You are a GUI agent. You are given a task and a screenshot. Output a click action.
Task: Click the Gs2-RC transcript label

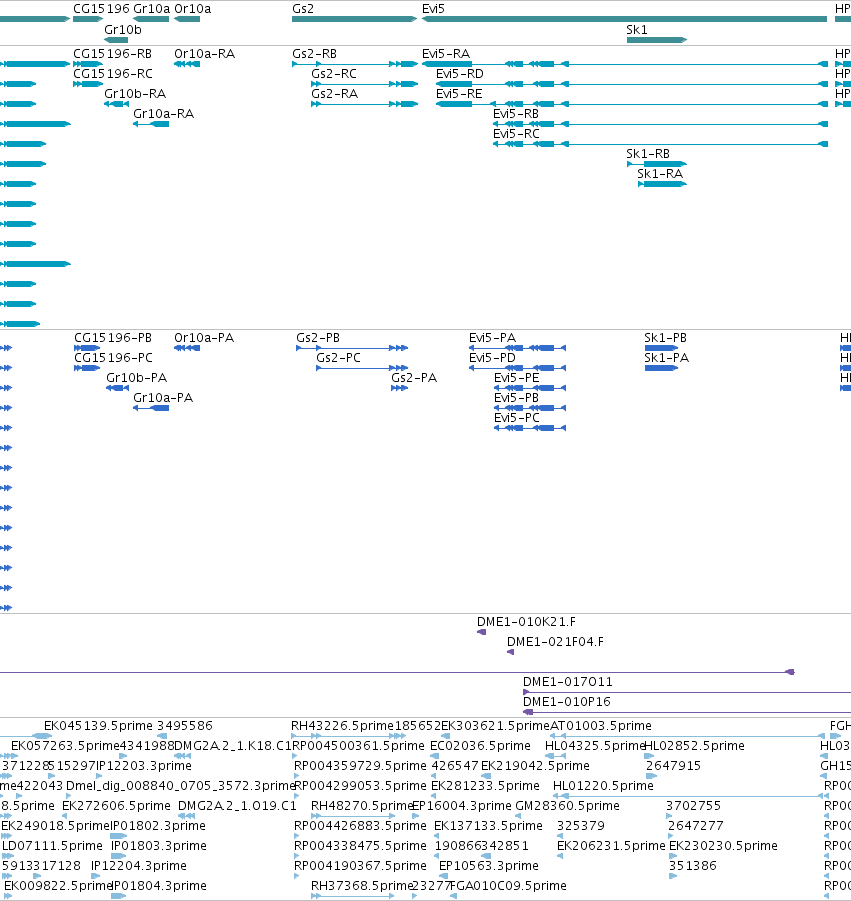[334, 74]
